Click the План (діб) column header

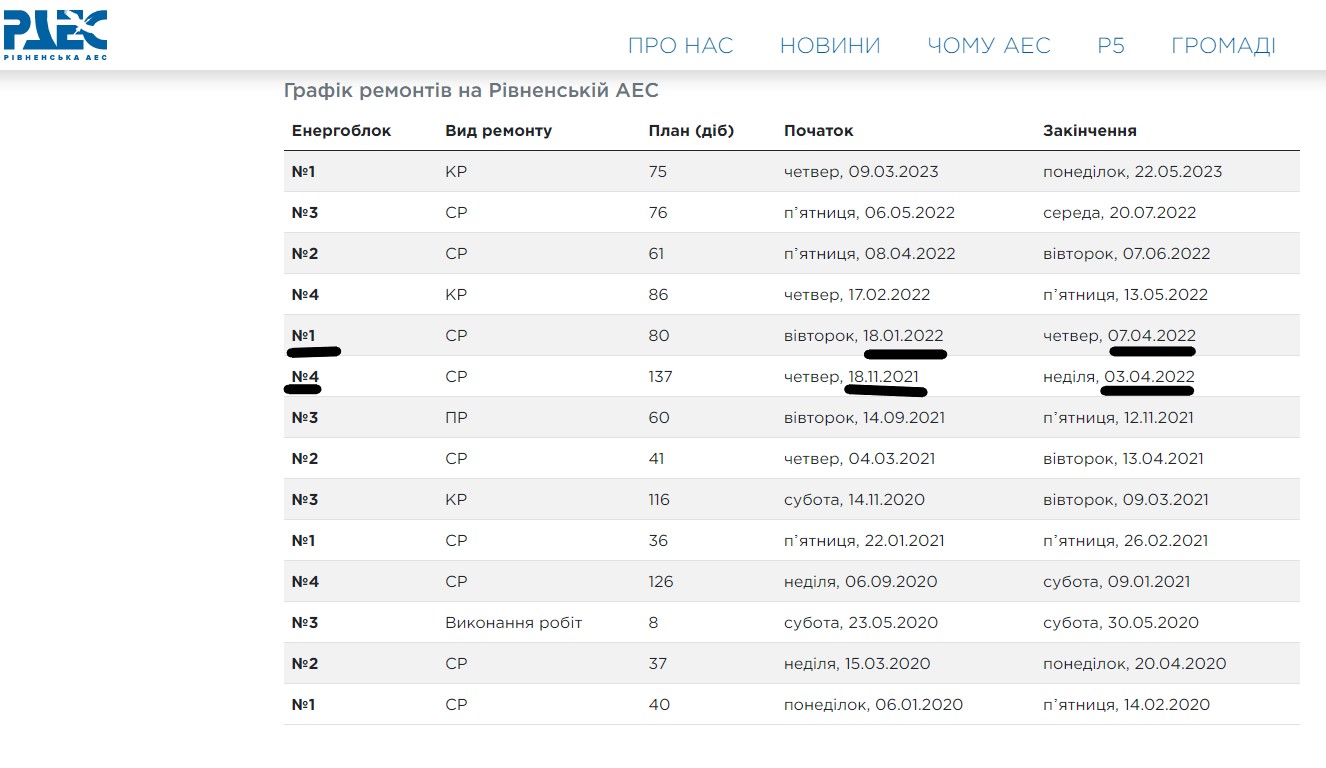coord(691,131)
